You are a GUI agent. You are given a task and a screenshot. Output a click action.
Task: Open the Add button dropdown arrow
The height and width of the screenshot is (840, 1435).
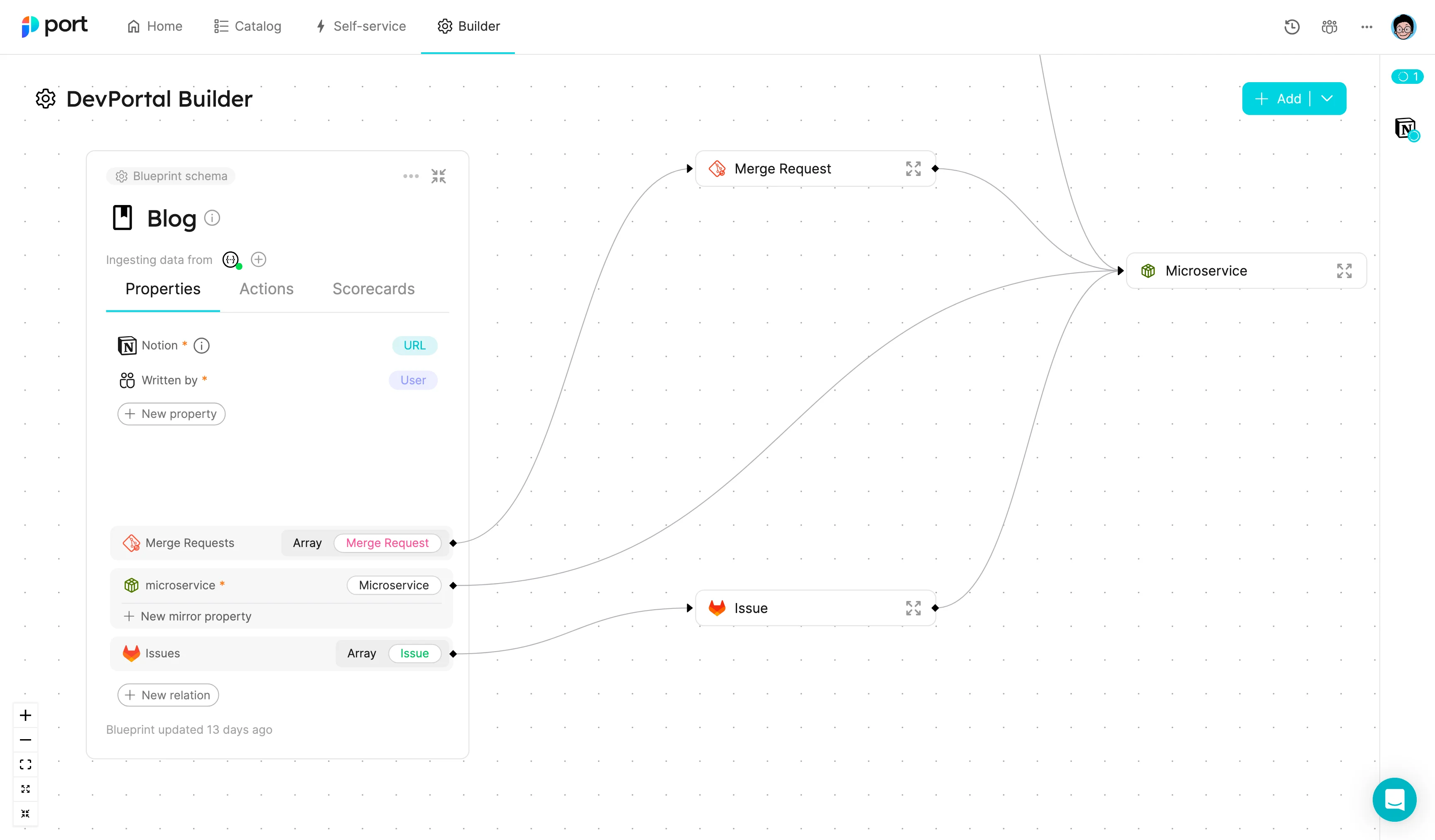1327,98
